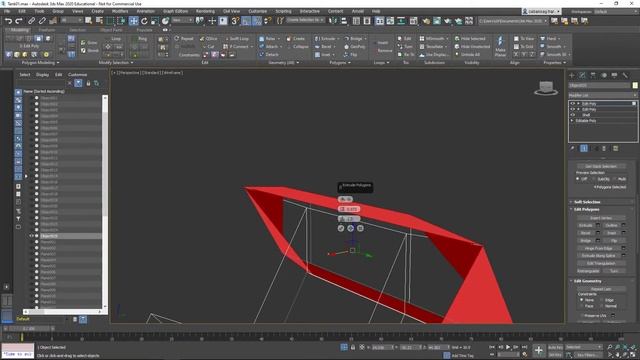Open the Rendering menu
Viewport: 640px width, 360px height.
click(205, 11)
